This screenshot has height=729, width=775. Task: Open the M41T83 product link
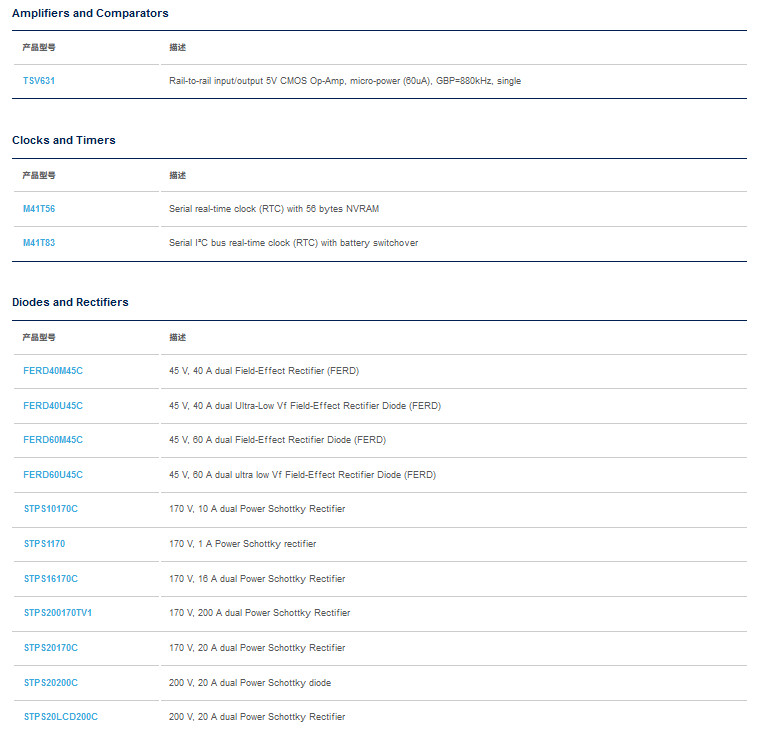(39, 243)
